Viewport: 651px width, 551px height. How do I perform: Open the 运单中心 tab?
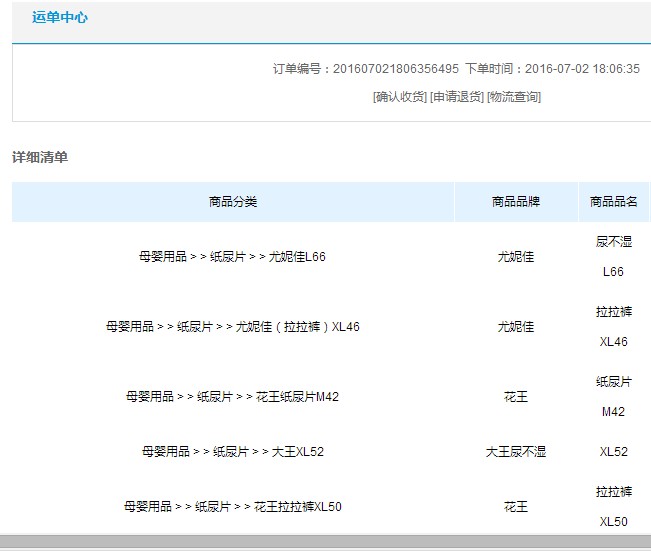(x=60, y=17)
